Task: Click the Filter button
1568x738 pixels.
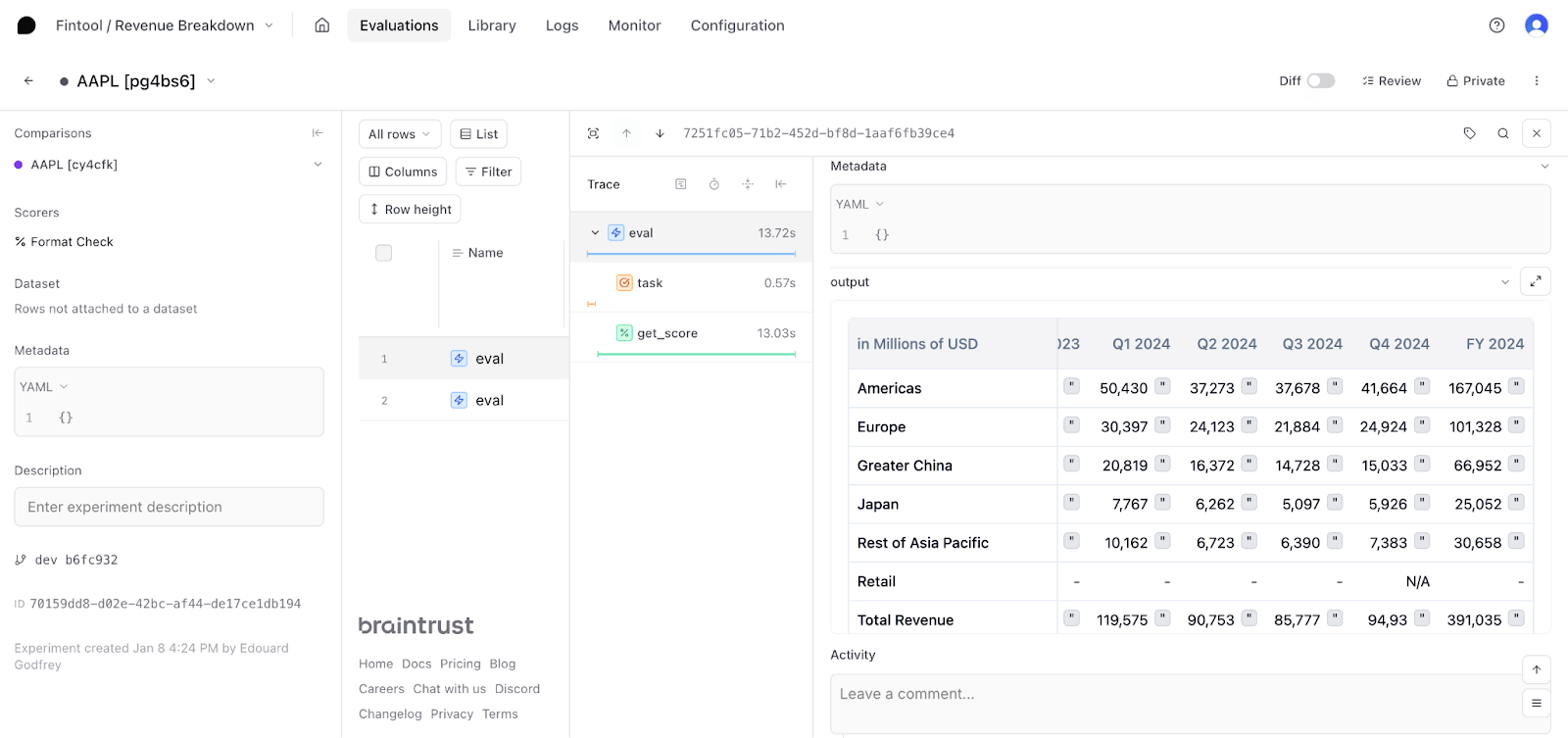Action: pyautogui.click(x=488, y=172)
